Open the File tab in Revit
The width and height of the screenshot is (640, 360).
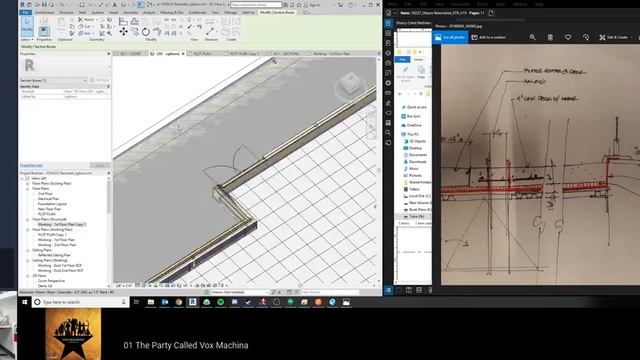pyautogui.click(x=25, y=13)
